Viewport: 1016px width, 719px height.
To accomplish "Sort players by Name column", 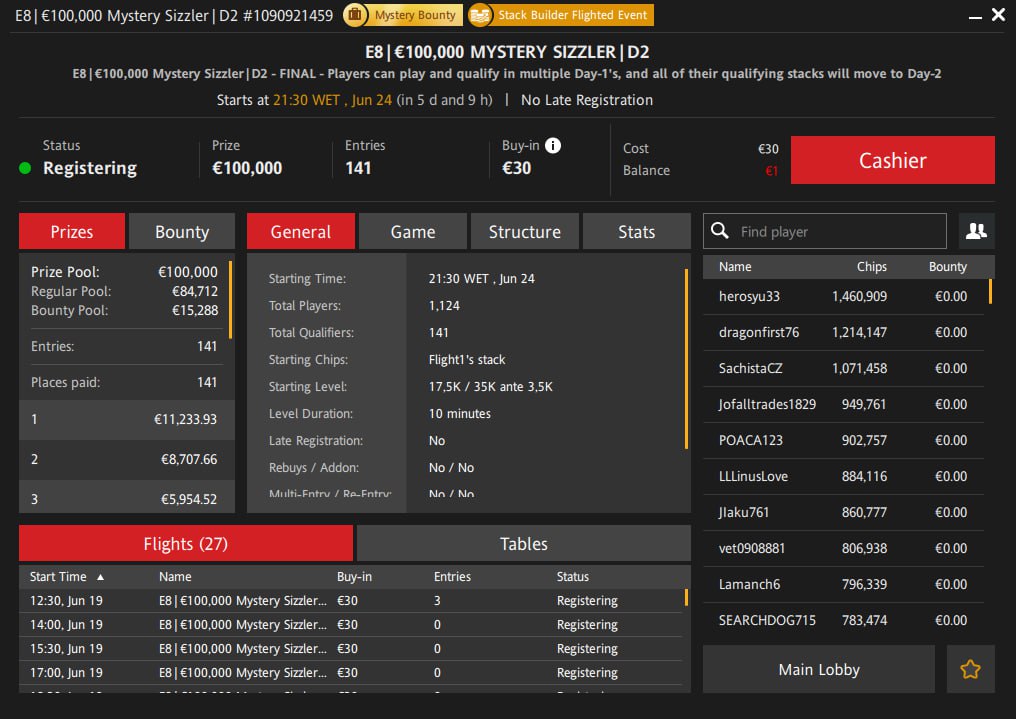I will (735, 266).
